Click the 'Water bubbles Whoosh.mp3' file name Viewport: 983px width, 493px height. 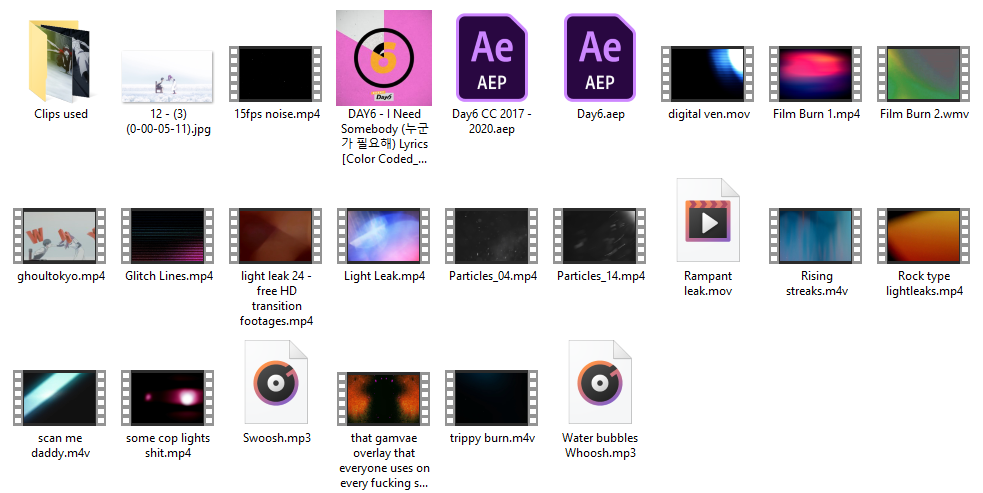(x=600, y=445)
